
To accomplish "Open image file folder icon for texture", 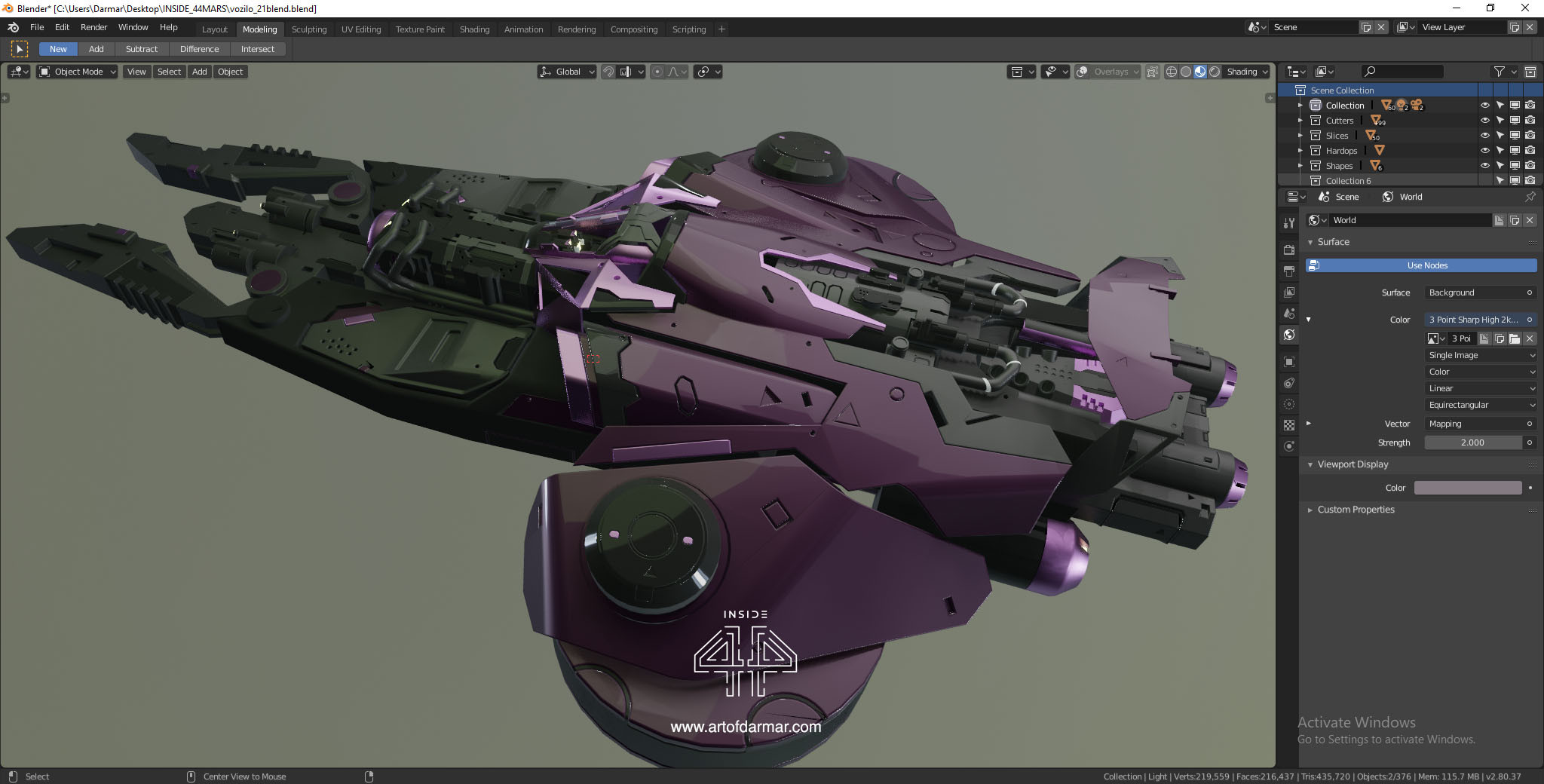I will pos(1515,338).
